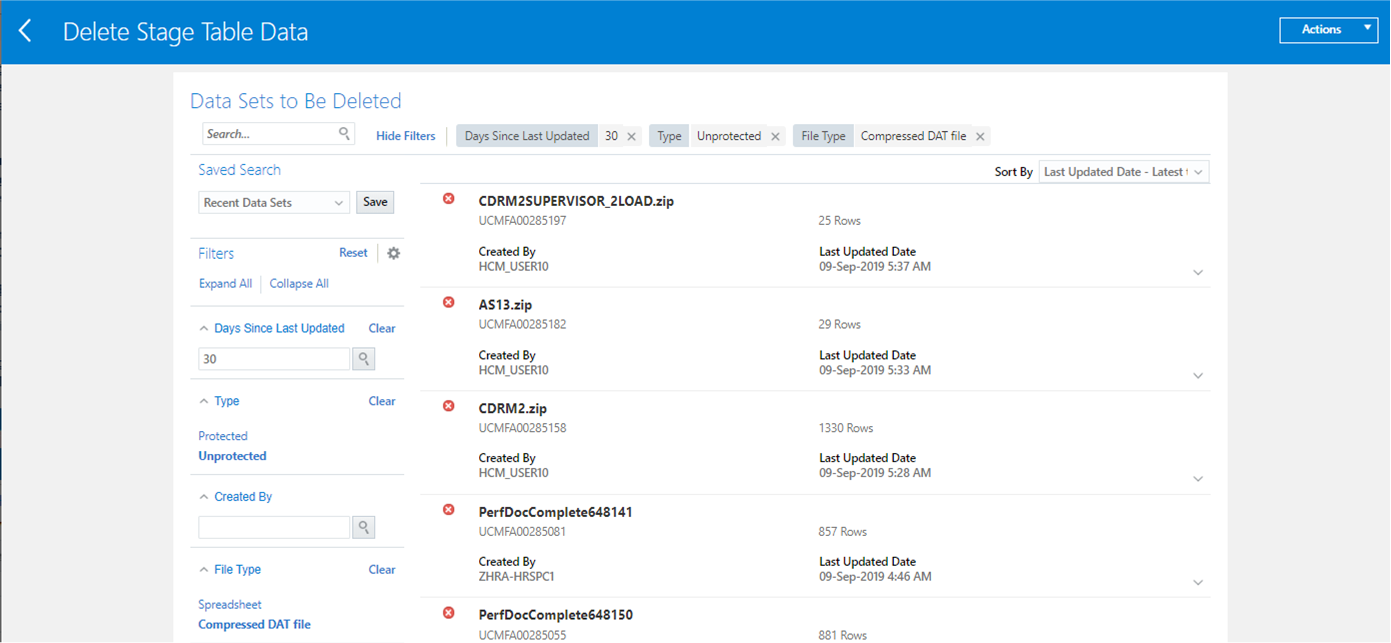Remove PerfDocComplete648141 with red X icon
The width and height of the screenshot is (1391, 643).
click(x=448, y=510)
